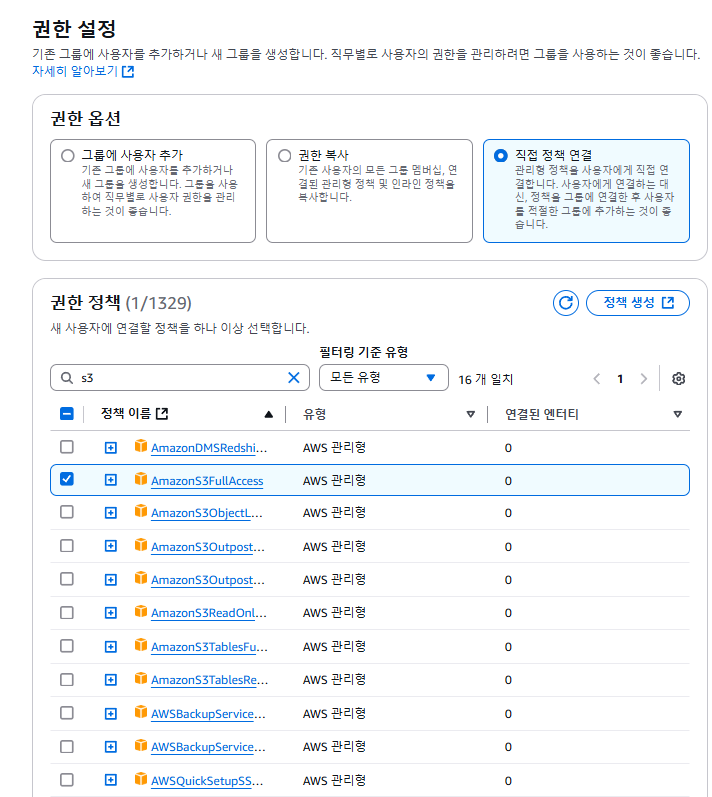712x797 pixels.
Task: Click the 필터링 기준 유형 label
Action: (x=363, y=352)
